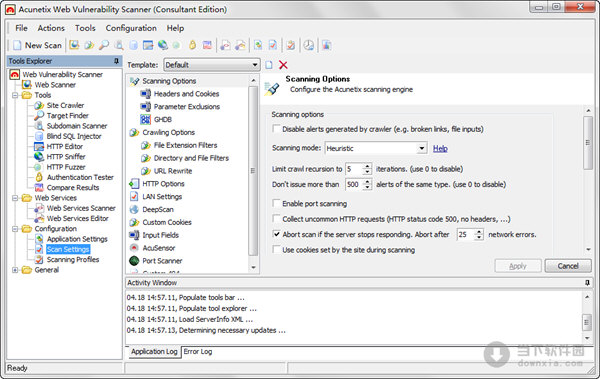Create a new template using page icon
The image size is (600, 379).
[x=269, y=65]
